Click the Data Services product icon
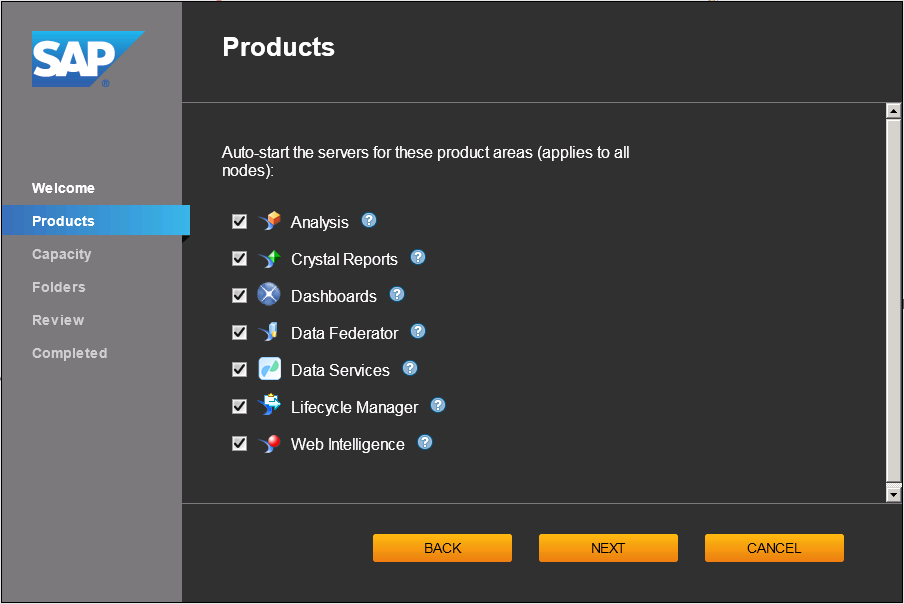Viewport: 904px width, 604px height. coord(269,369)
